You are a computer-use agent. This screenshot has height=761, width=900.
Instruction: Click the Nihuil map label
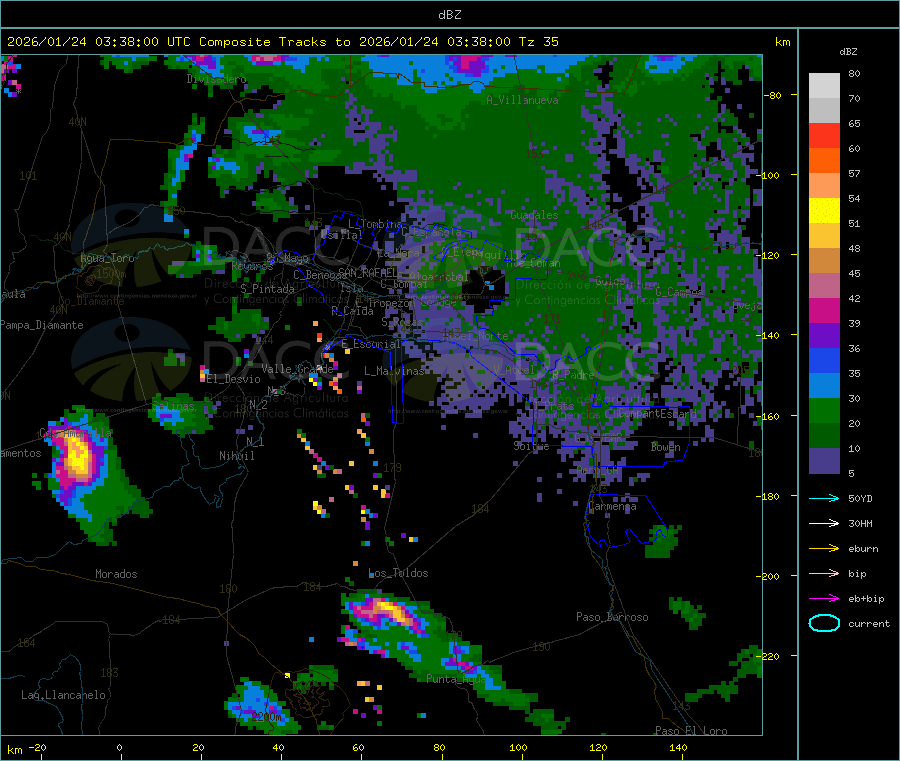[237, 456]
